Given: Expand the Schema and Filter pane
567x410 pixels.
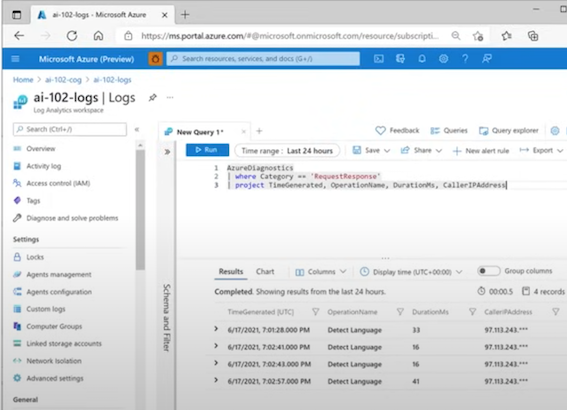Looking at the screenshot, I should click(167, 151).
